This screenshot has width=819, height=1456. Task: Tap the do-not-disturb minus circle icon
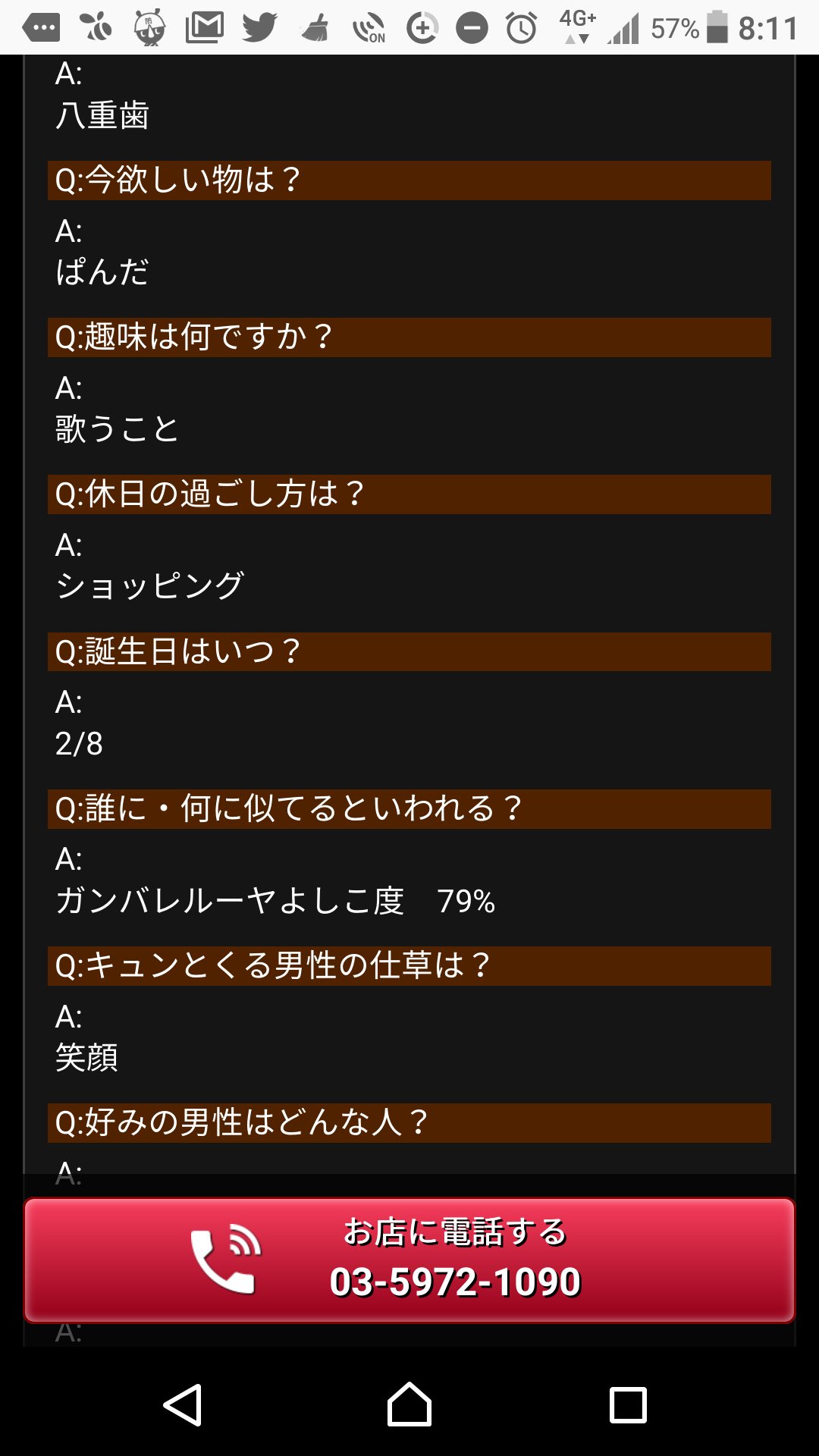[472, 29]
